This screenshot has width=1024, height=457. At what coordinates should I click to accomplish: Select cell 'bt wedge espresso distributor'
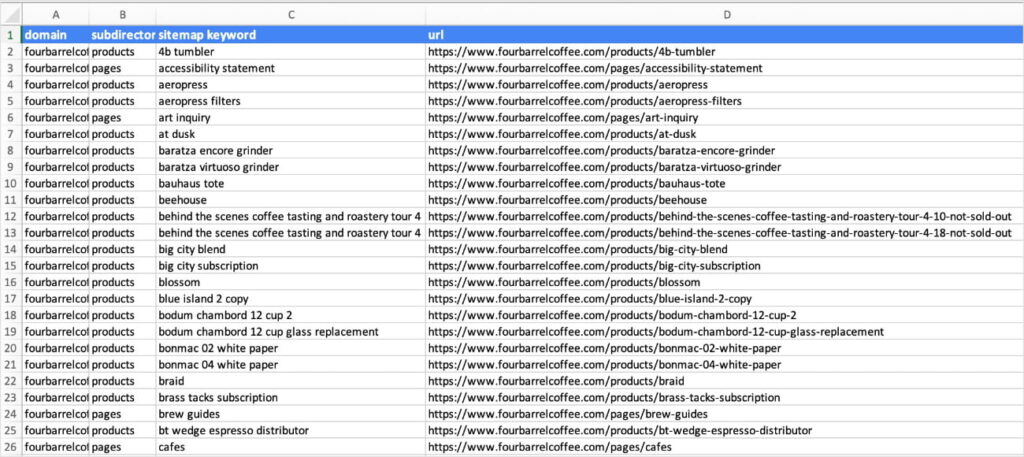pos(291,431)
